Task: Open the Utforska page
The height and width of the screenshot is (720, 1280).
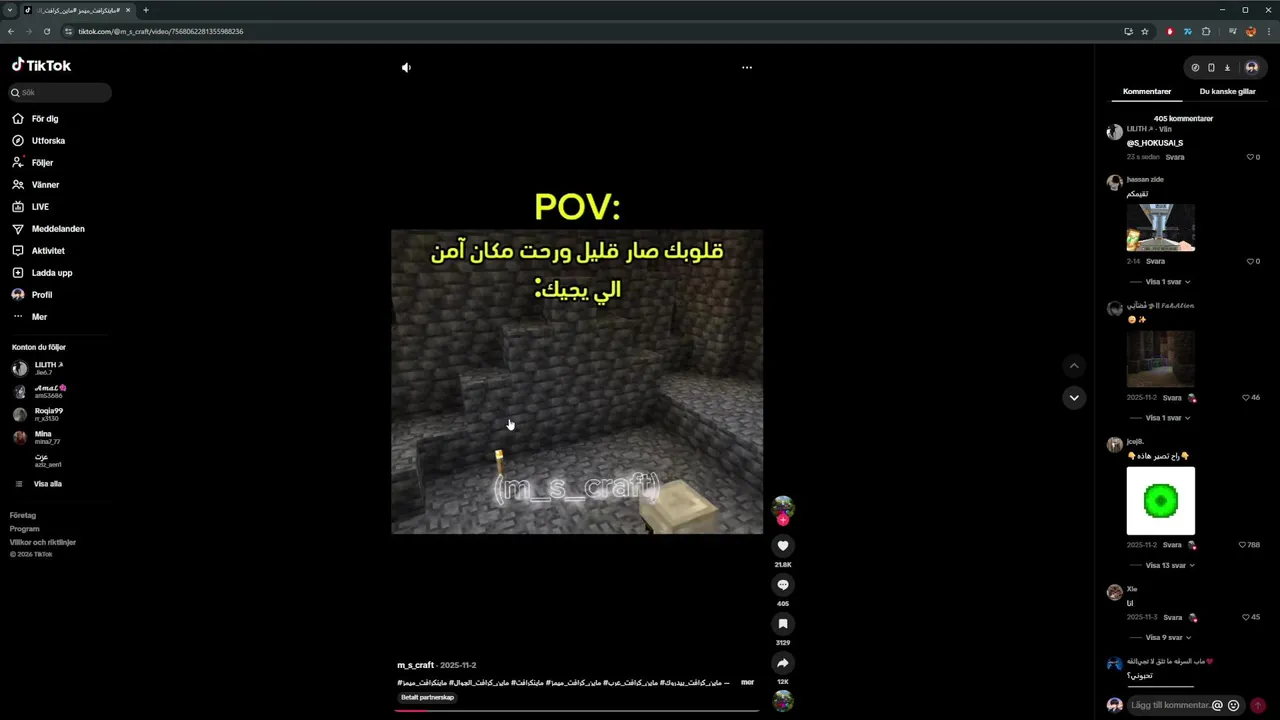Action: click(48, 141)
